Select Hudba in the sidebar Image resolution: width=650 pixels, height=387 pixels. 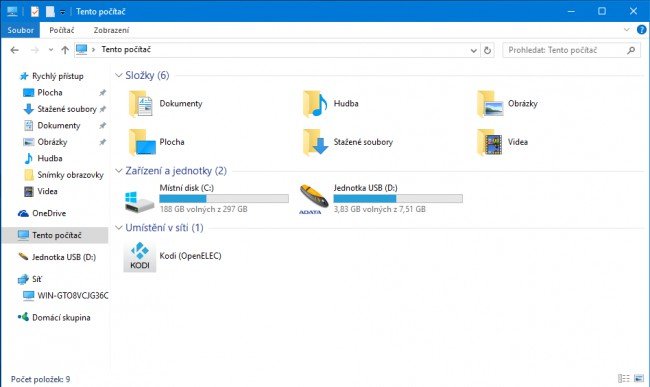click(43, 158)
